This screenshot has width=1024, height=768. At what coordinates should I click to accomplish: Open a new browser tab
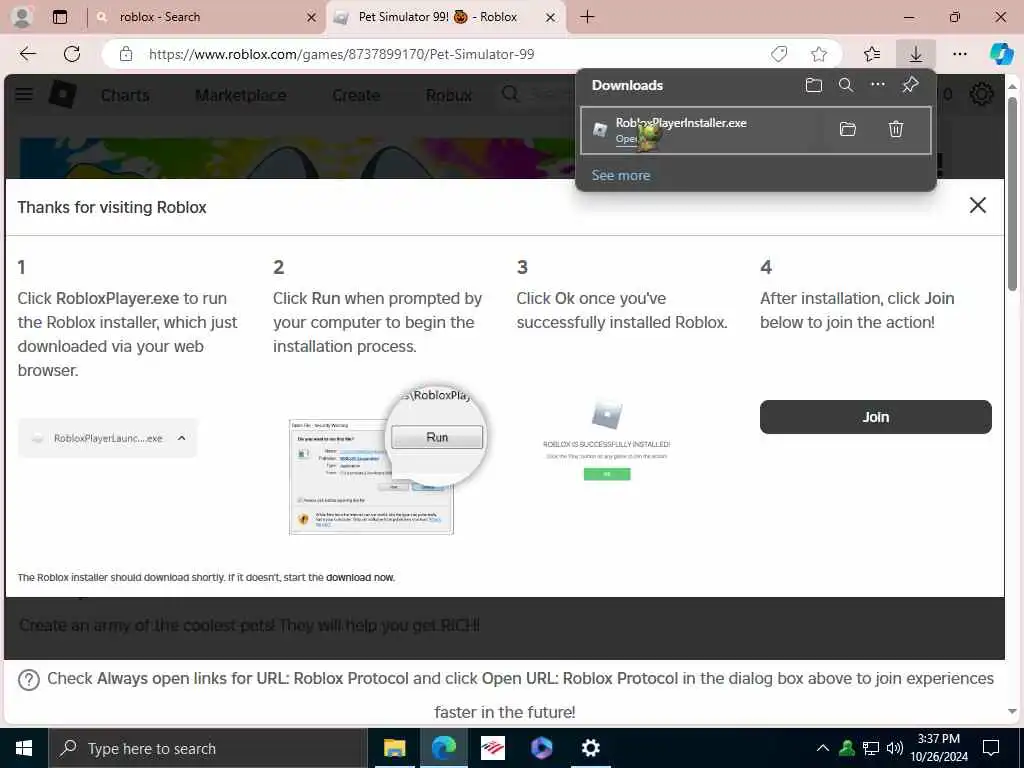click(587, 17)
